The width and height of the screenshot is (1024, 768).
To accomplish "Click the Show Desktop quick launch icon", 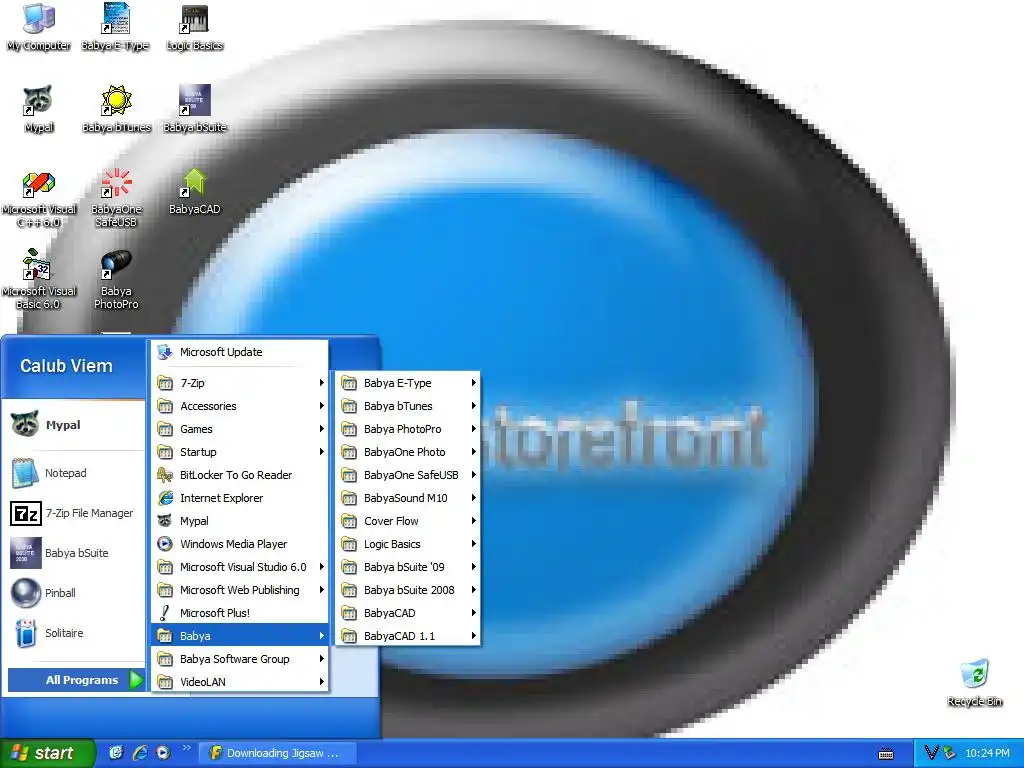I will [x=116, y=753].
